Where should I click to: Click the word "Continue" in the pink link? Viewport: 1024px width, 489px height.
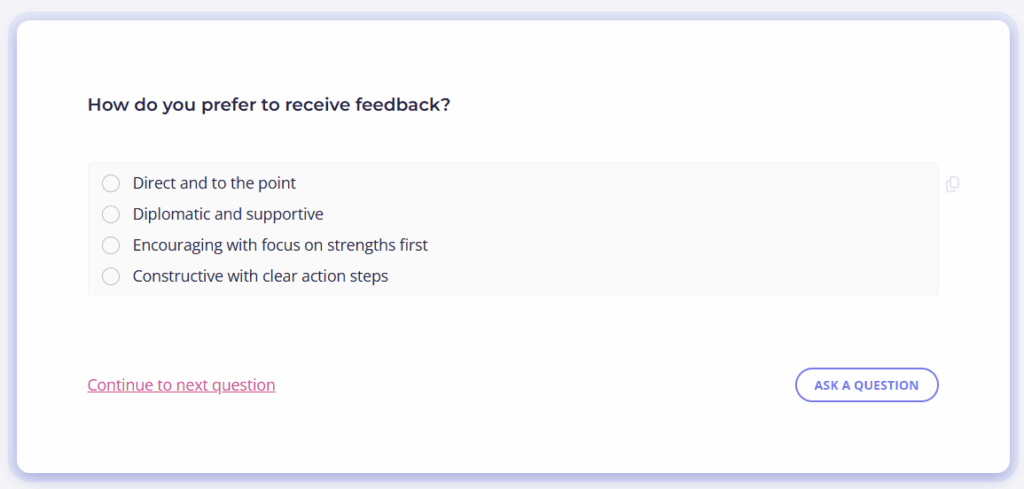click(120, 385)
